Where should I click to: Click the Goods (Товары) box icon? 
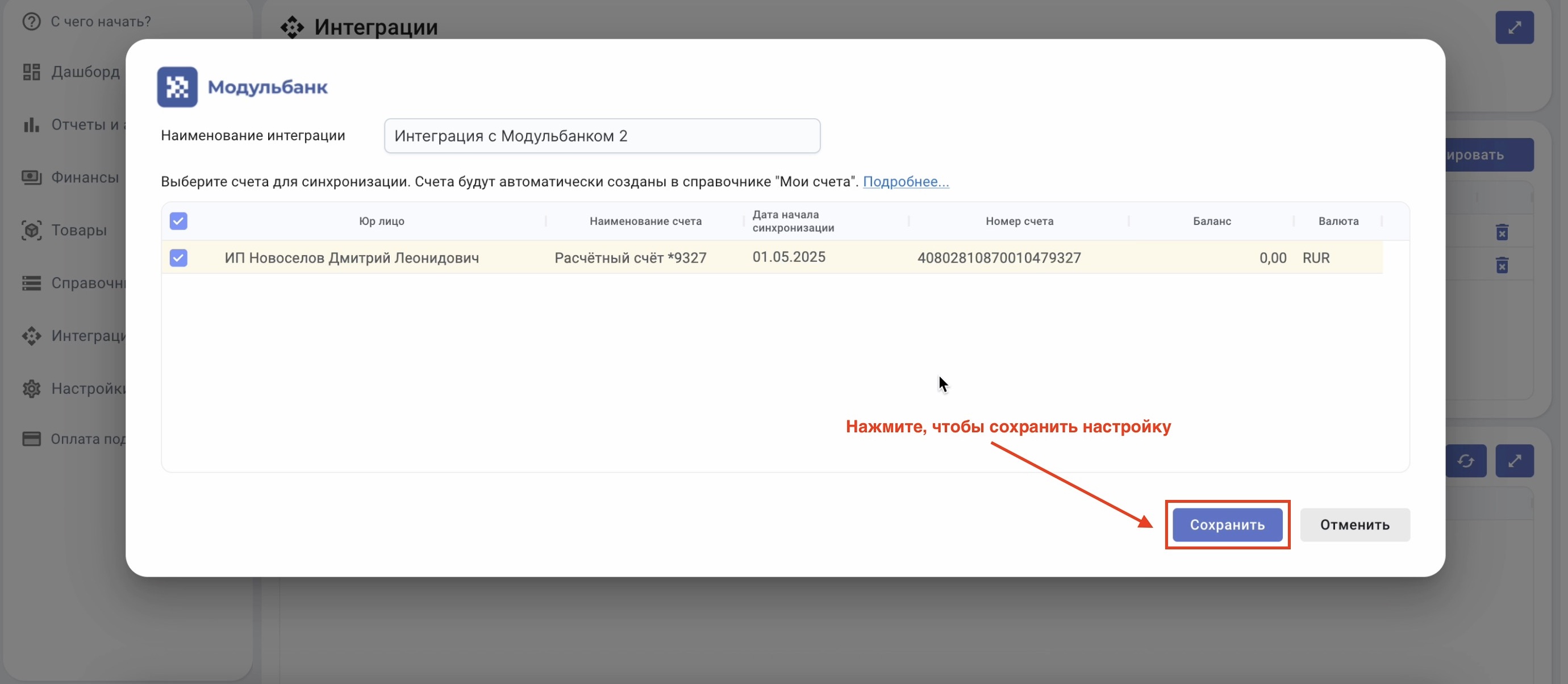(x=31, y=230)
